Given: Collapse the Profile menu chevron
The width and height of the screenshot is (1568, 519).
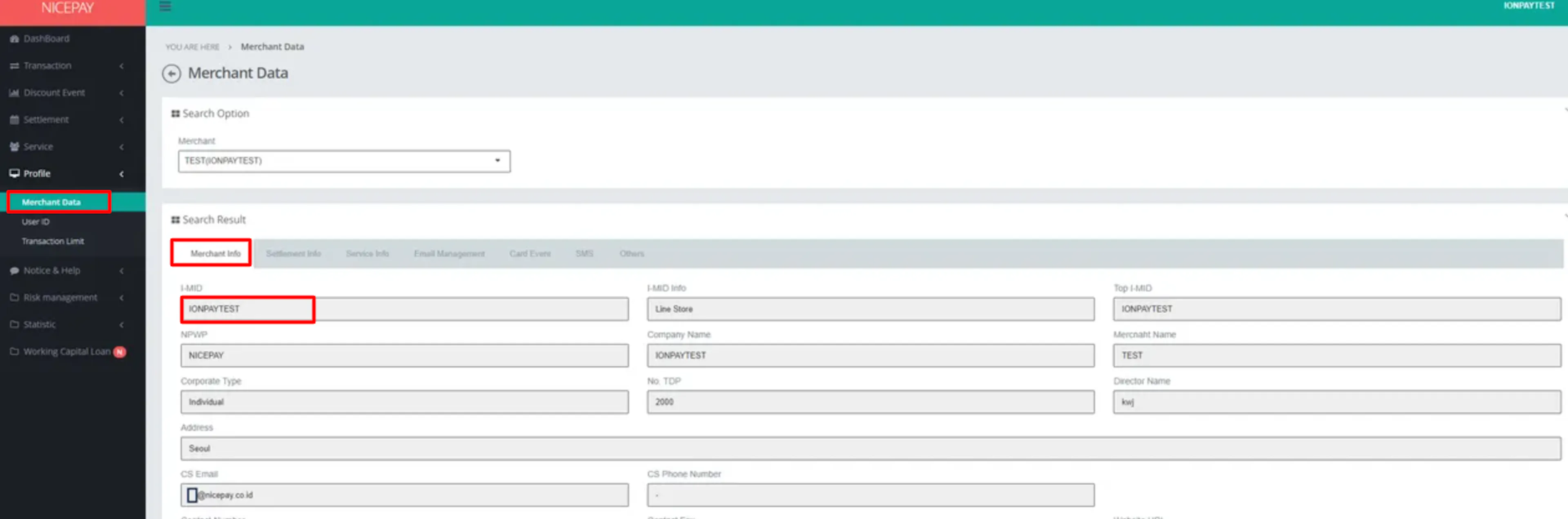Looking at the screenshot, I should click(x=122, y=174).
